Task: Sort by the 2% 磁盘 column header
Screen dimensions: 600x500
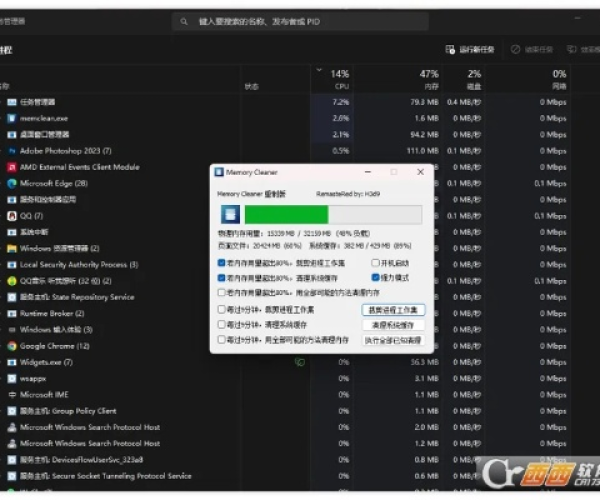Action: [464, 79]
